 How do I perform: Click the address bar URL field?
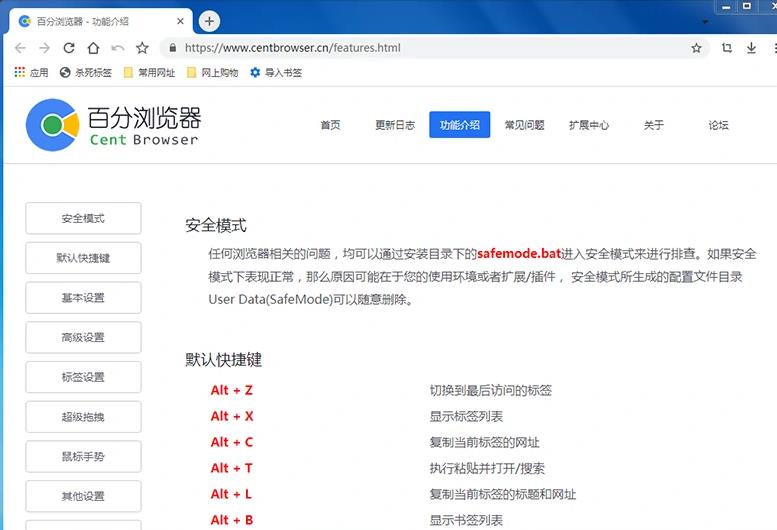click(434, 48)
